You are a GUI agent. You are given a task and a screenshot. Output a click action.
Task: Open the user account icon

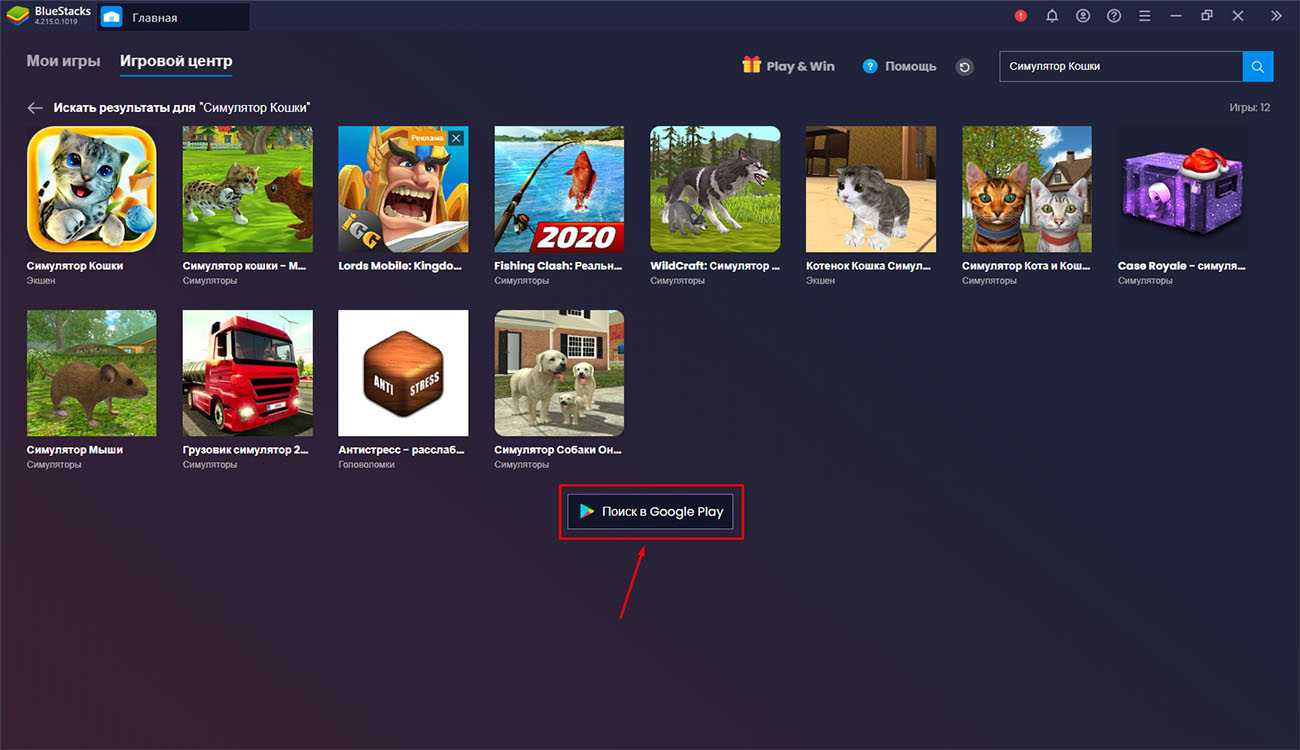click(1083, 16)
